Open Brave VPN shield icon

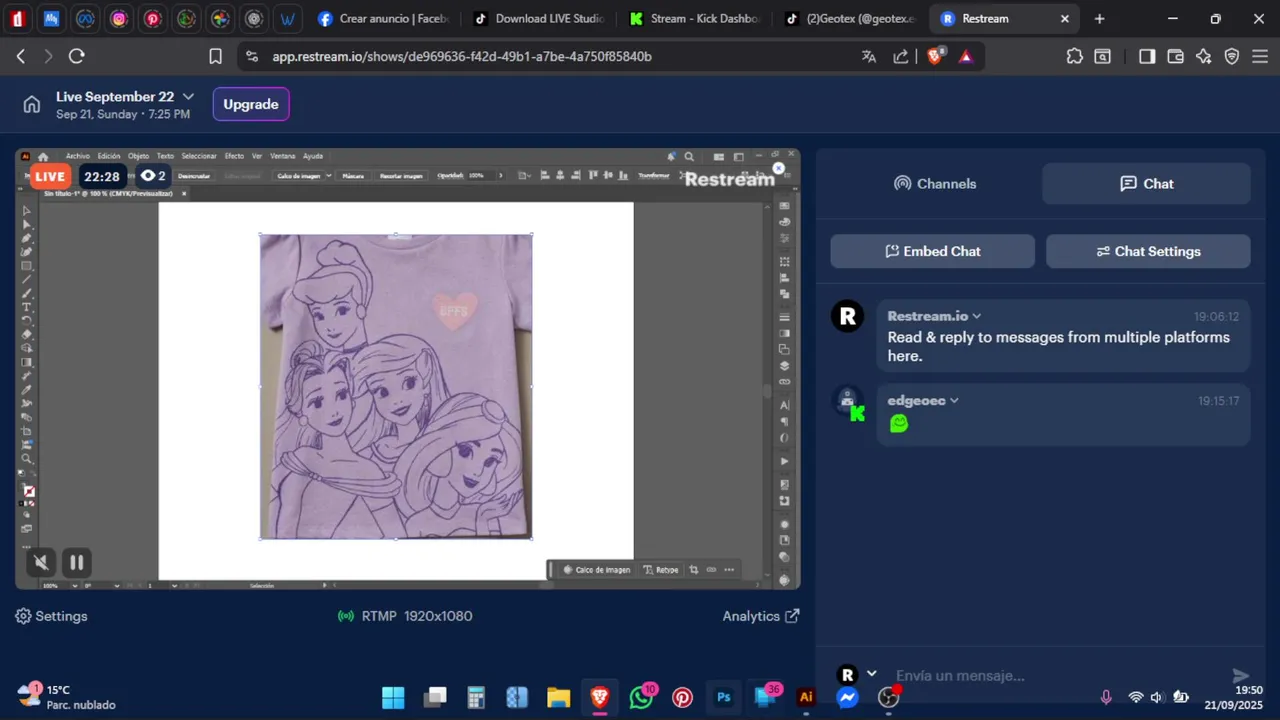pyautogui.click(x=1232, y=56)
